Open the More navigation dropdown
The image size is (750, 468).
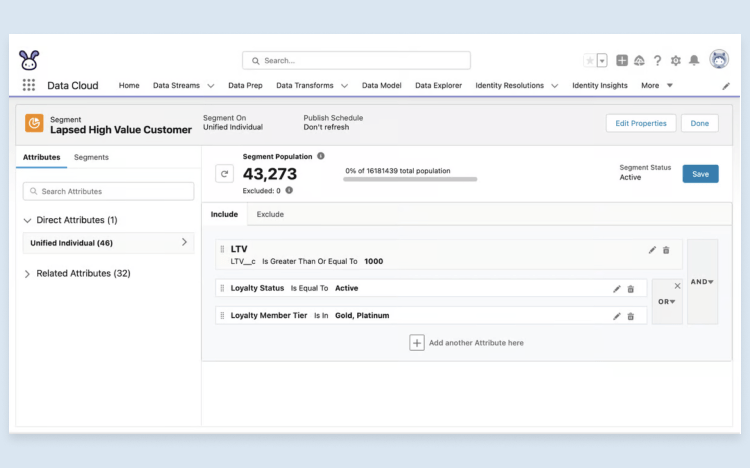pos(657,85)
